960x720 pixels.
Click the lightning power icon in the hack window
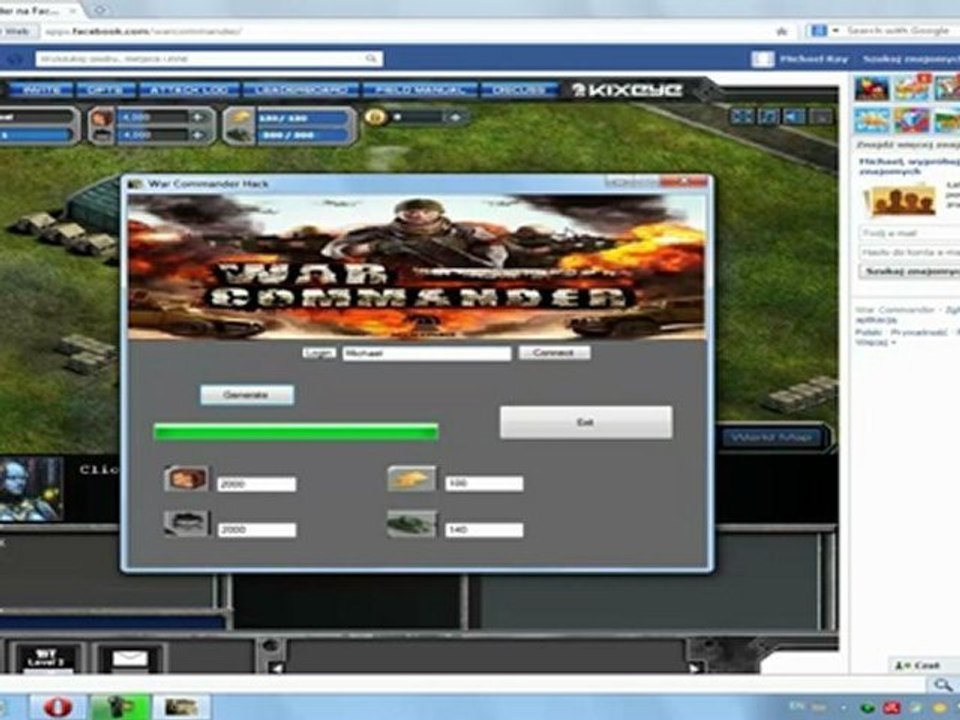pyautogui.click(x=411, y=479)
